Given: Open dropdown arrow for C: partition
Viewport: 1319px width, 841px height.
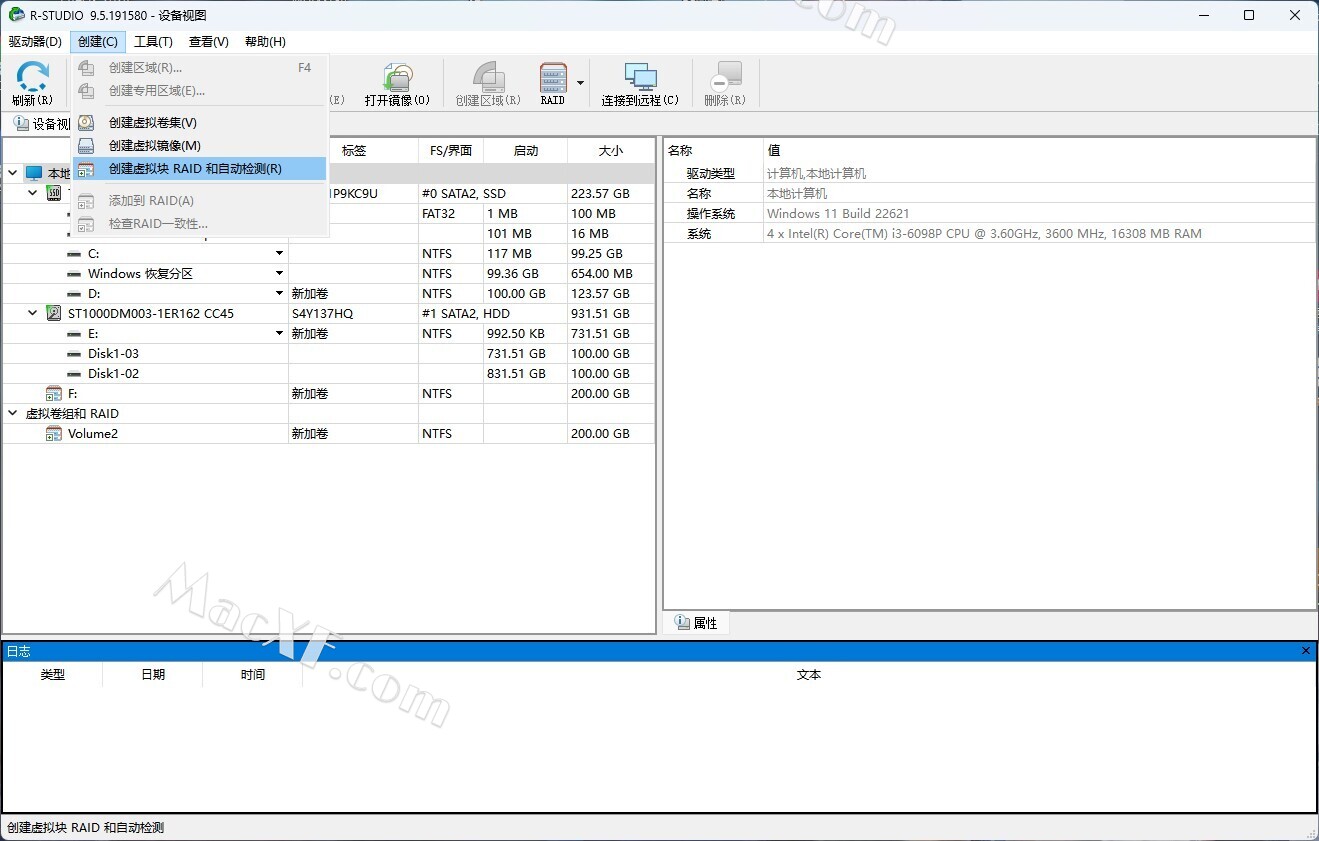Looking at the screenshot, I should [x=279, y=253].
